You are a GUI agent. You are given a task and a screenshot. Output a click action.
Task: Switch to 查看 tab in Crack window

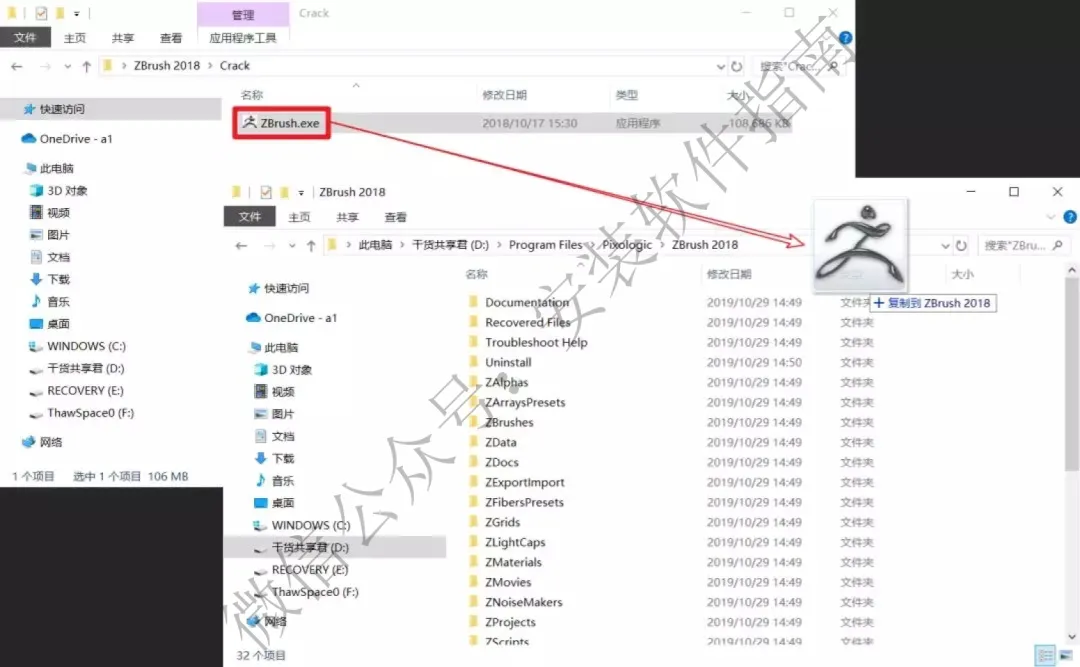tap(171, 38)
